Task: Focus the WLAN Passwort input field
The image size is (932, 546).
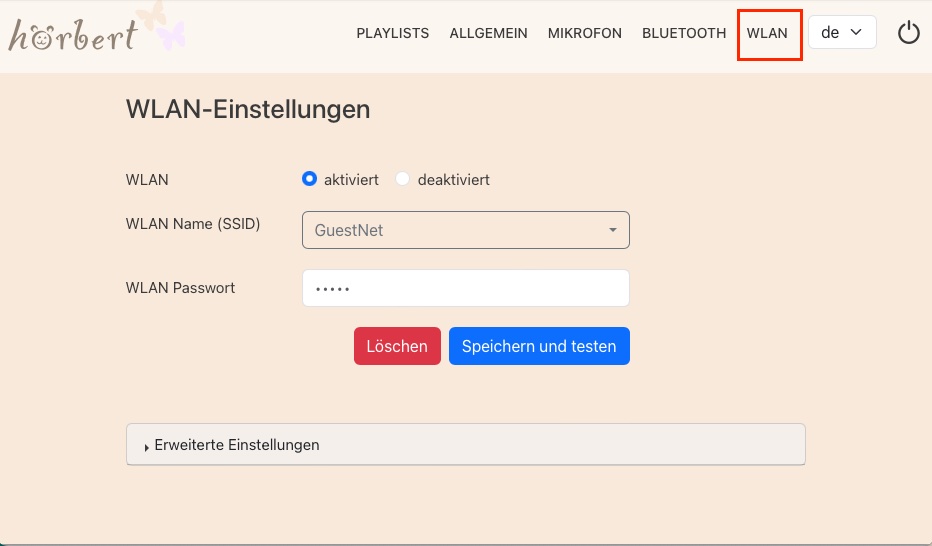Action: point(465,288)
